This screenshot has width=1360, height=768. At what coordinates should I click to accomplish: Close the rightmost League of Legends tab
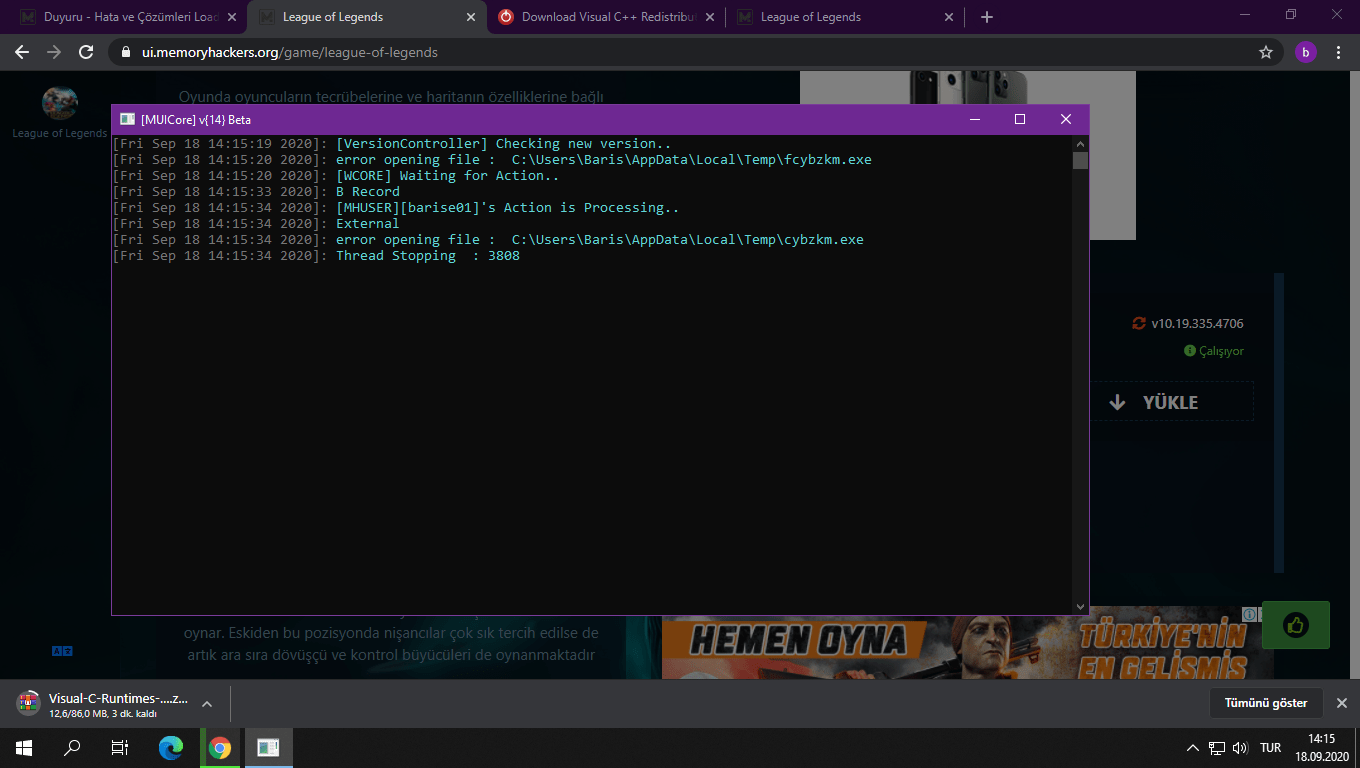tap(949, 17)
